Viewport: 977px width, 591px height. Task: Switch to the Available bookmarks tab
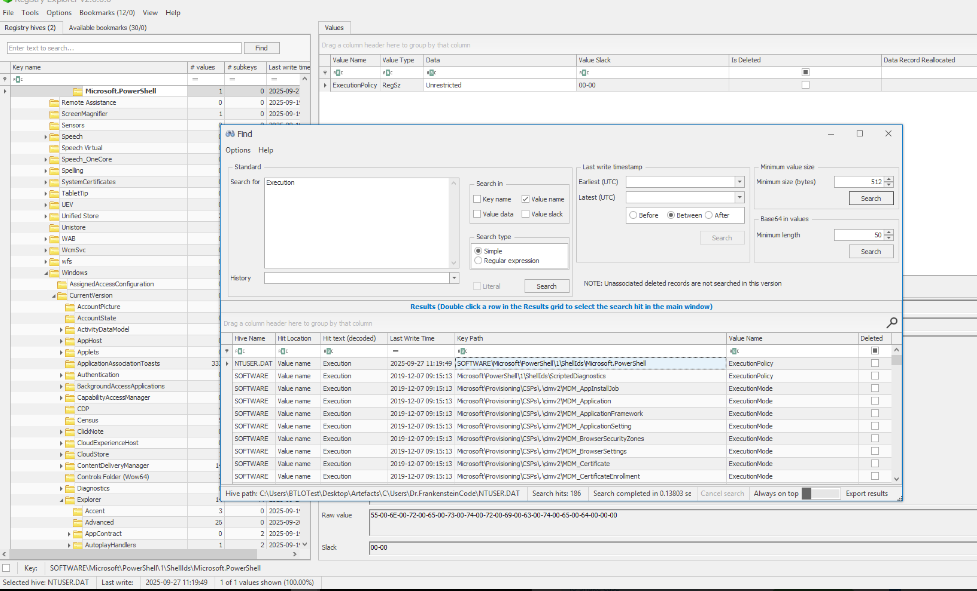[107, 28]
